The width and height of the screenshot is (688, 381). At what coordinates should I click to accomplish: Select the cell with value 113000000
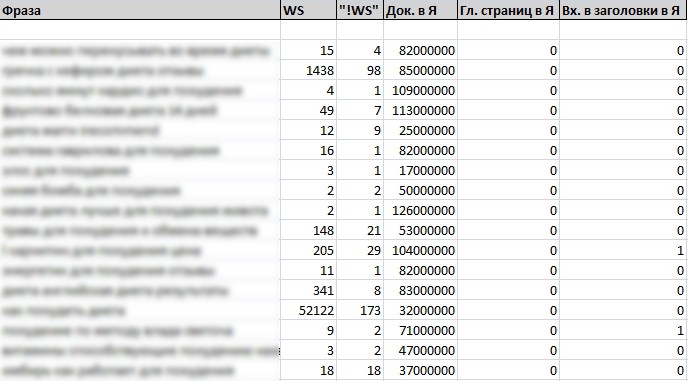420,110
